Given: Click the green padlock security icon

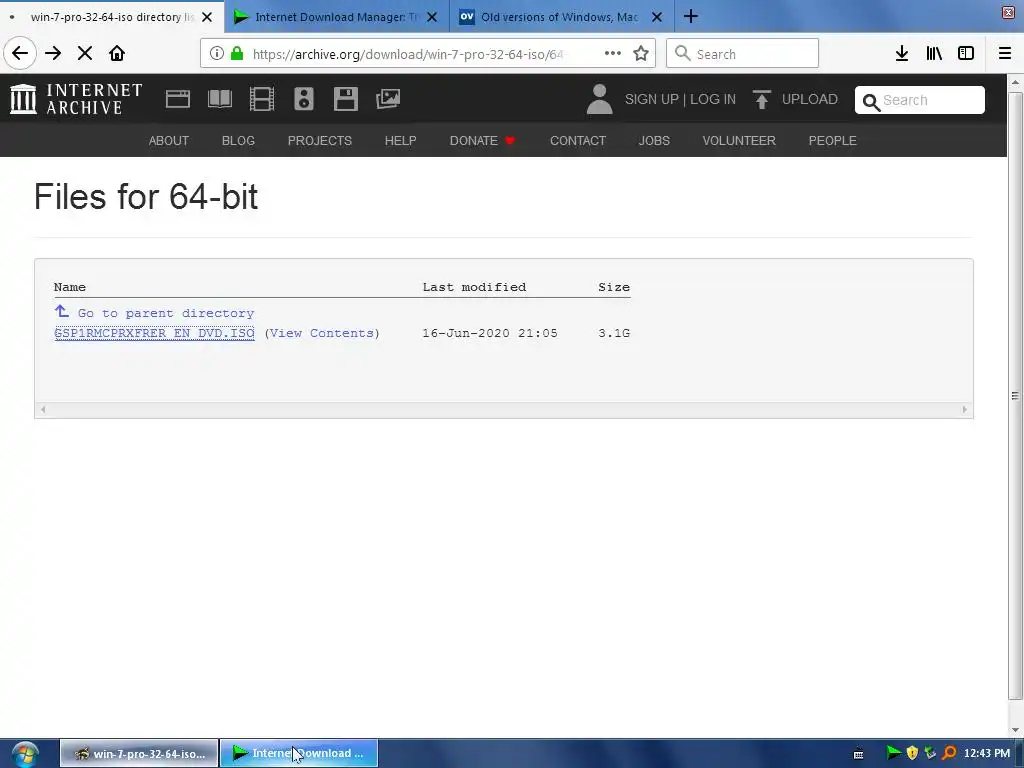Looking at the screenshot, I should coord(238,54).
